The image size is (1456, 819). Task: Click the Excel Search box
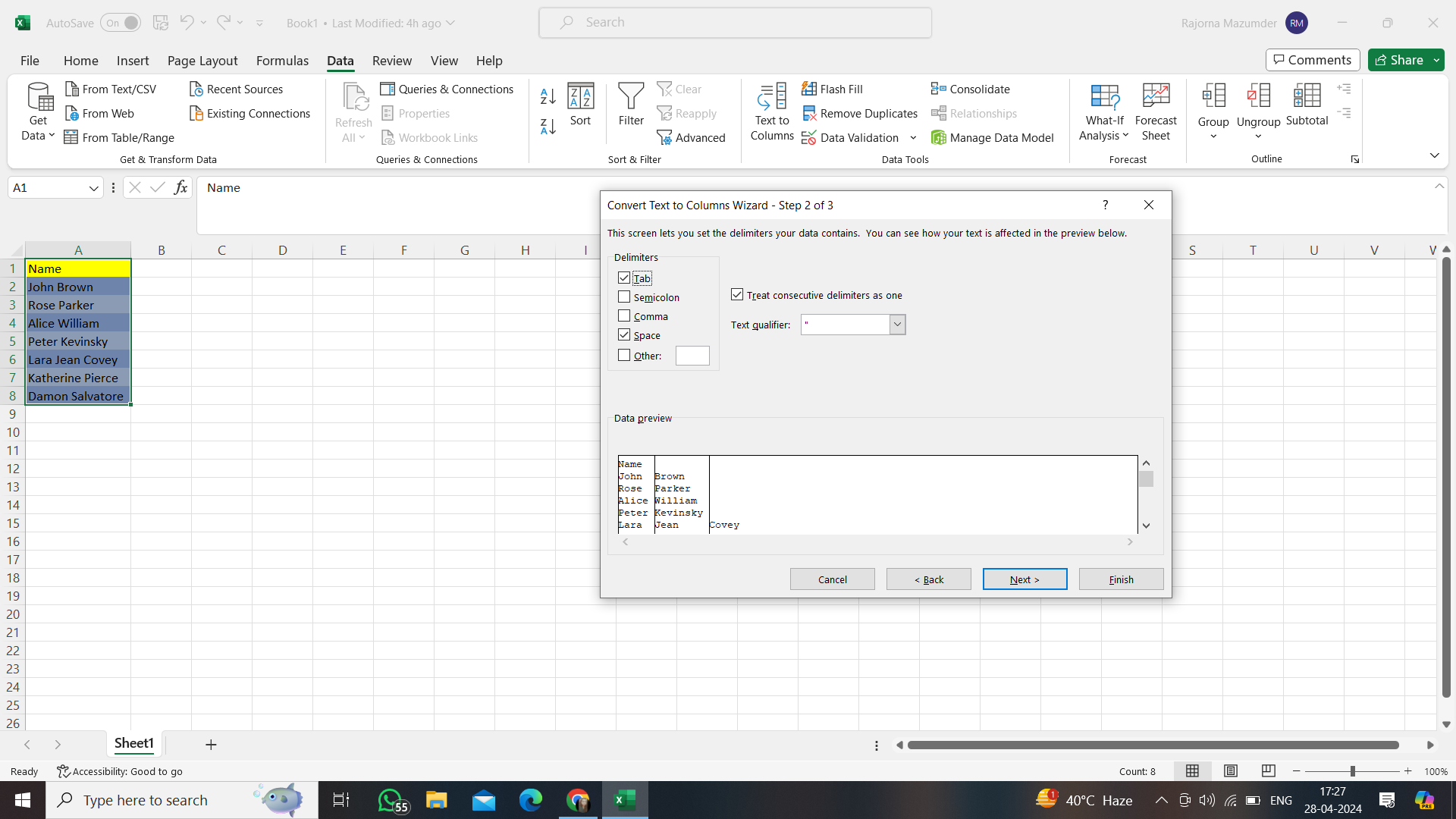coord(735,23)
